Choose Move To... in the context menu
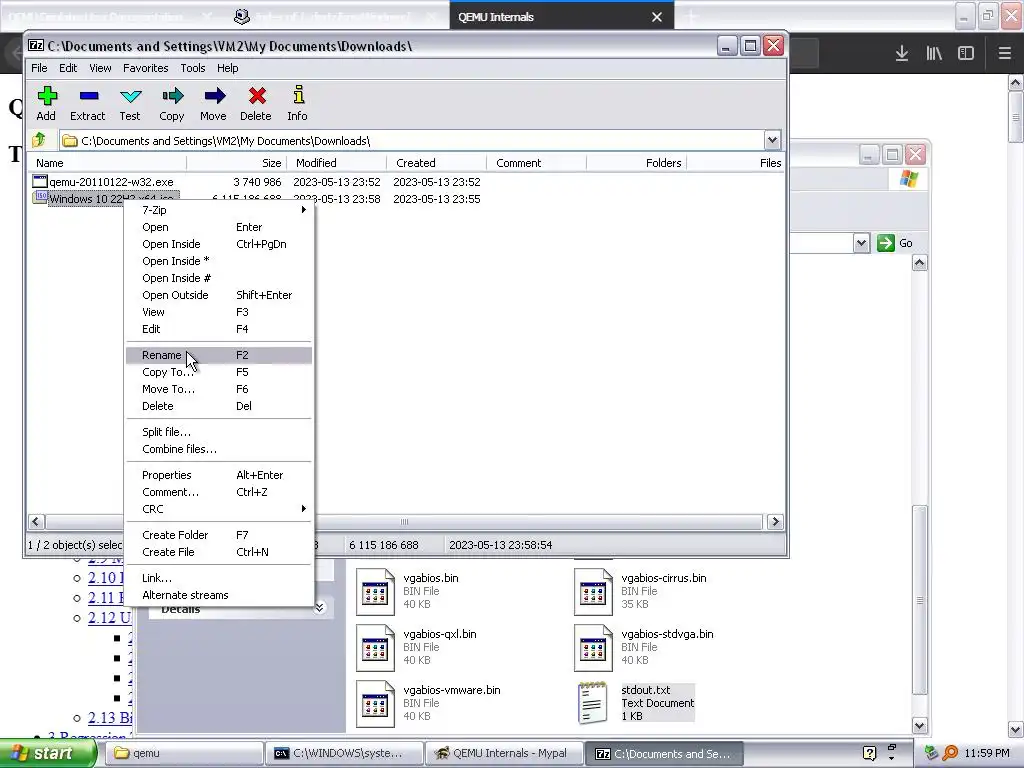This screenshot has width=1024, height=768. [x=218, y=389]
